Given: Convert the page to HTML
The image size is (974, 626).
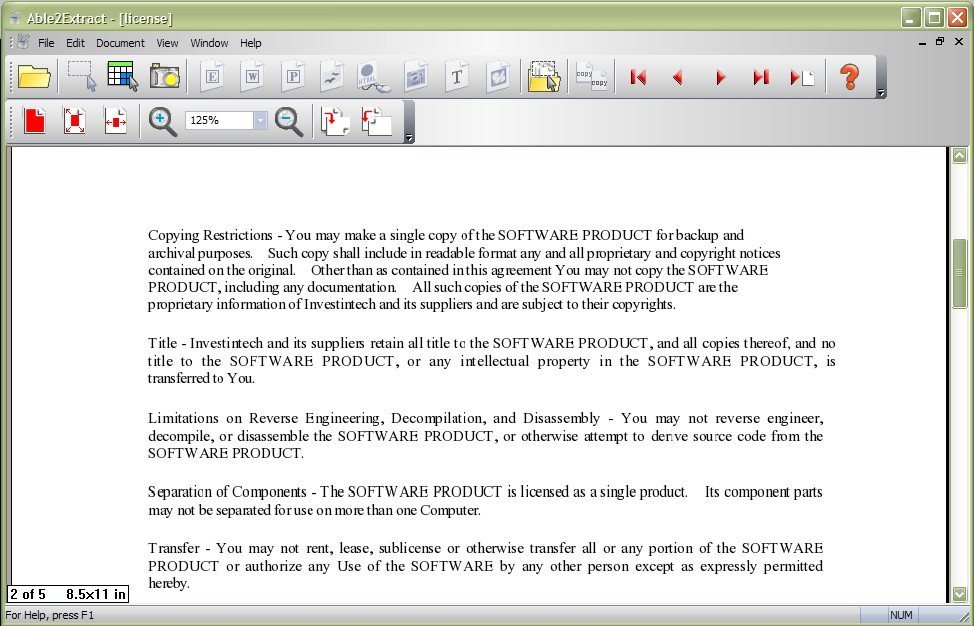Looking at the screenshot, I should pos(371,76).
